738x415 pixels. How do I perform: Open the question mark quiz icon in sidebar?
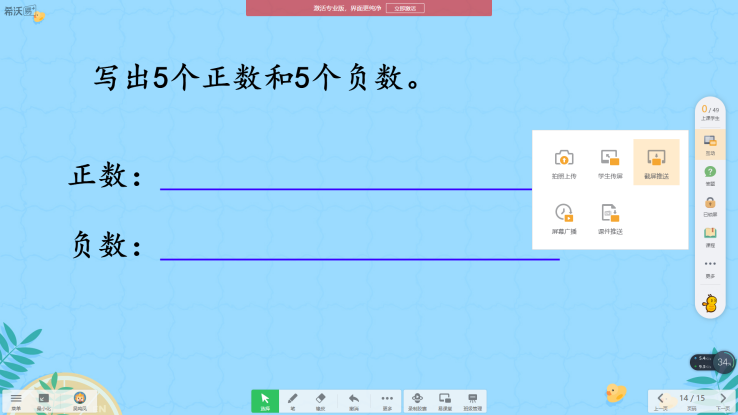point(710,176)
